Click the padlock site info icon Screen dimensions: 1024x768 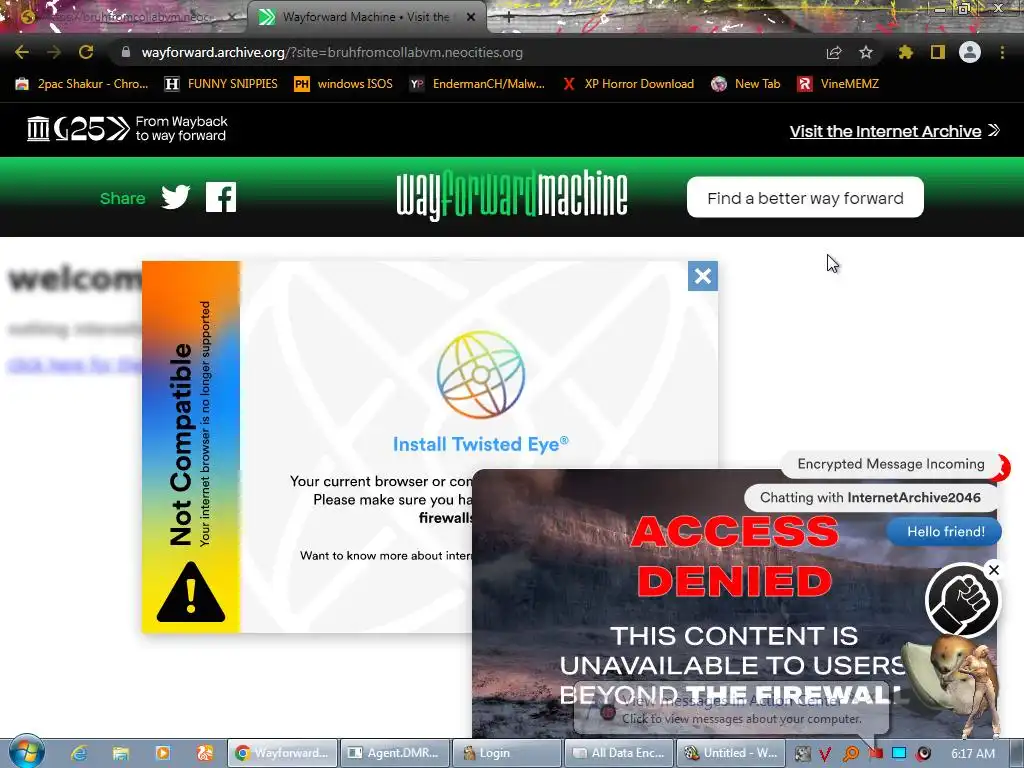pyautogui.click(x=126, y=52)
